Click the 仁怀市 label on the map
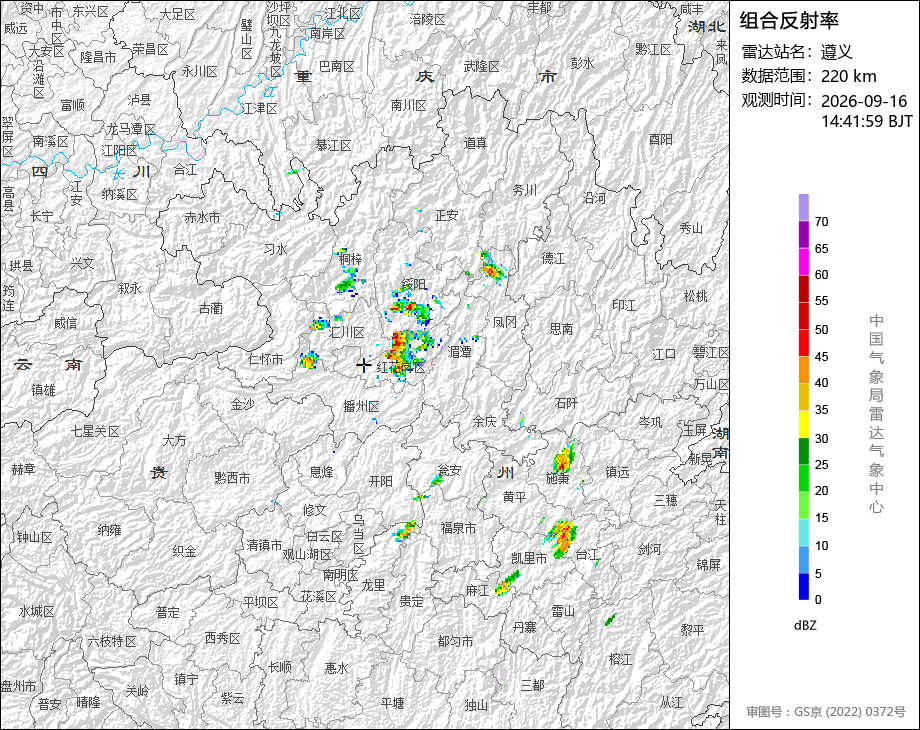 [265, 359]
